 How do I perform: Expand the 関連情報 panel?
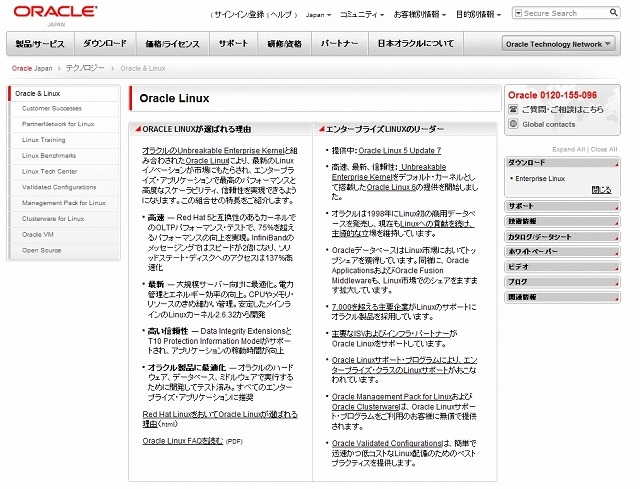(562, 297)
